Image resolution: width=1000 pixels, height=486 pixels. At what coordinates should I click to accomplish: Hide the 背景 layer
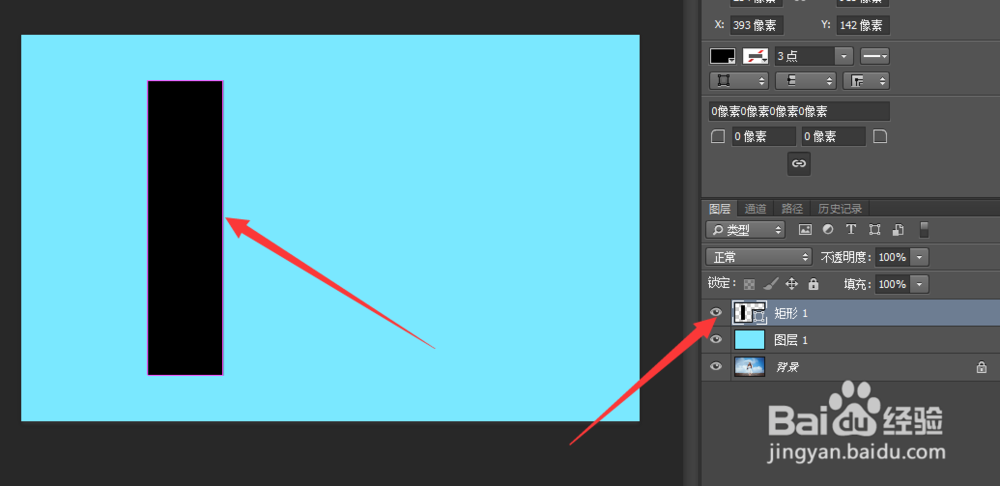716,366
